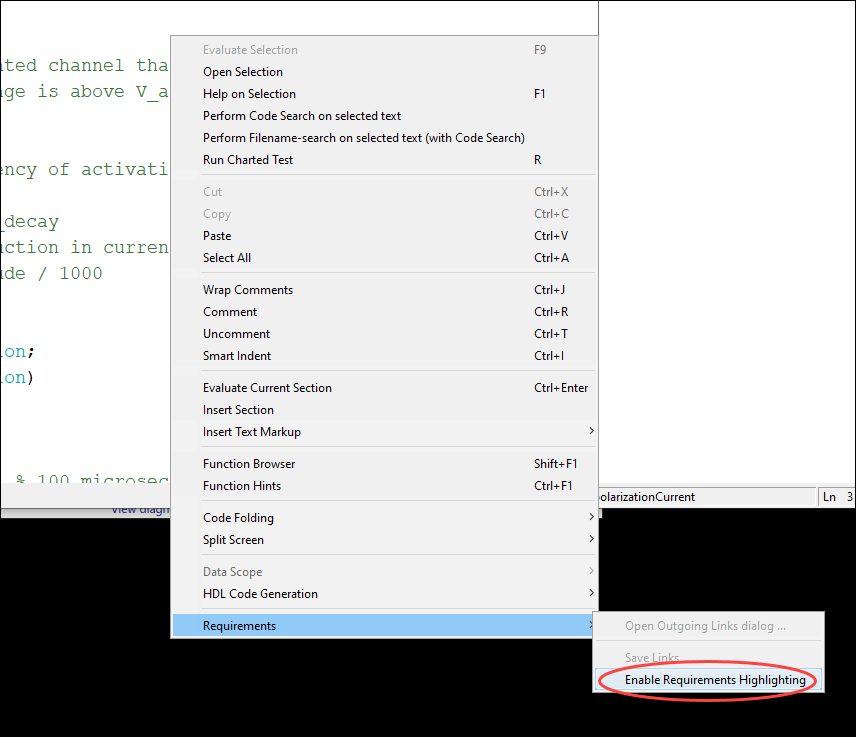Click Wrap Comments option
The image size is (856, 737).
pyautogui.click(x=248, y=290)
